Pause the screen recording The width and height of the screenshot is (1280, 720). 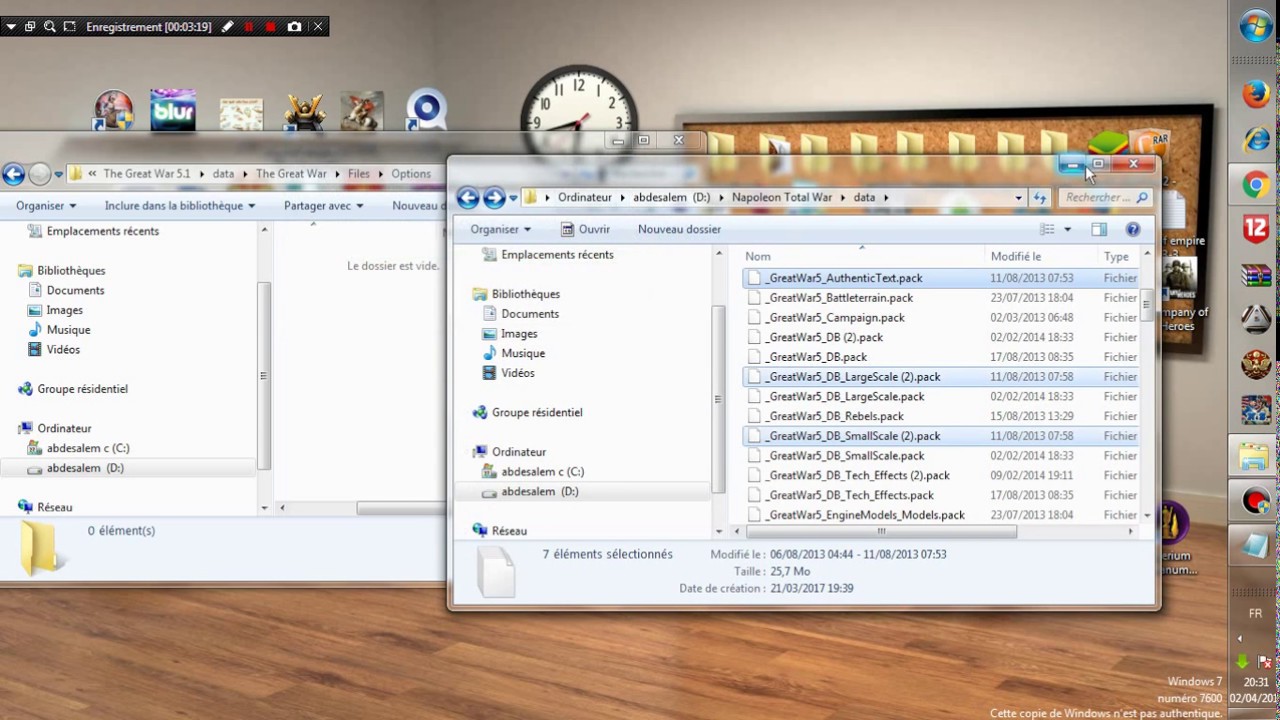249,27
